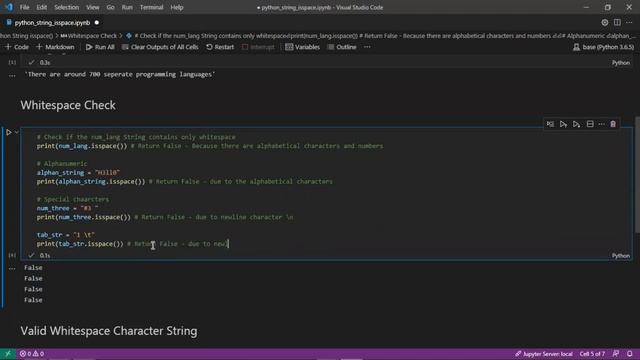Screen dimensions: 640x360
Task: Click Jupyter Server: local status
Action: coord(543,354)
